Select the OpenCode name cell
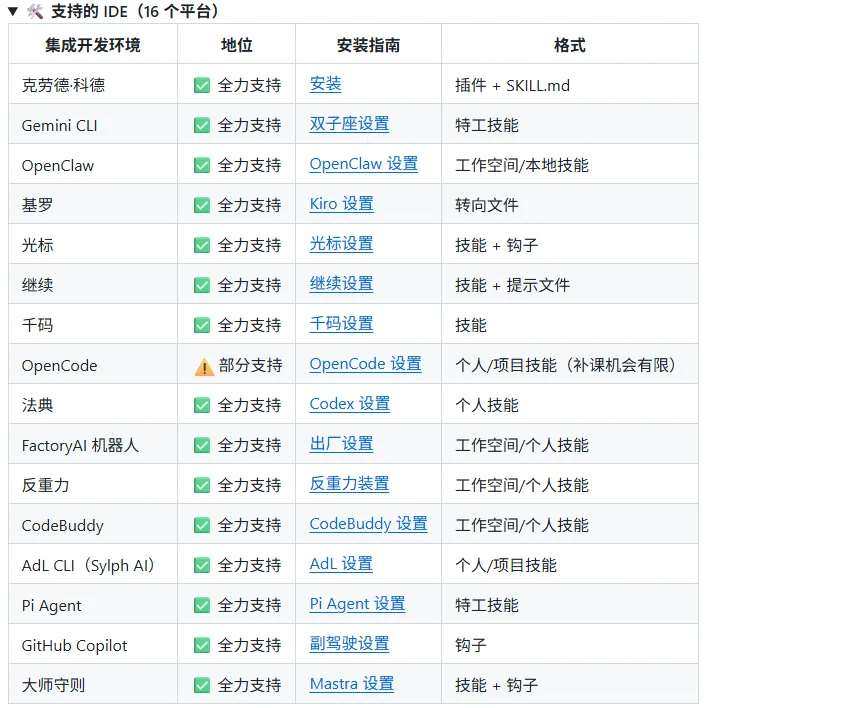The height and width of the screenshot is (708, 860). point(93,365)
